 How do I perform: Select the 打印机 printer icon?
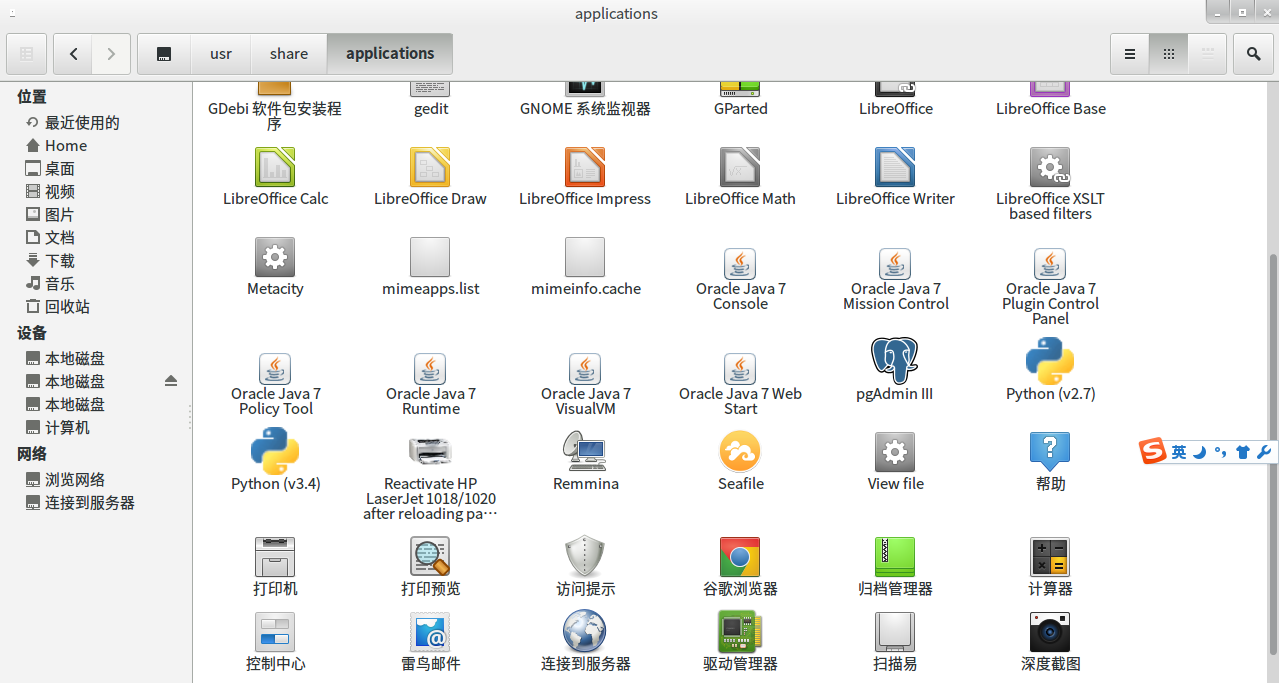275,557
